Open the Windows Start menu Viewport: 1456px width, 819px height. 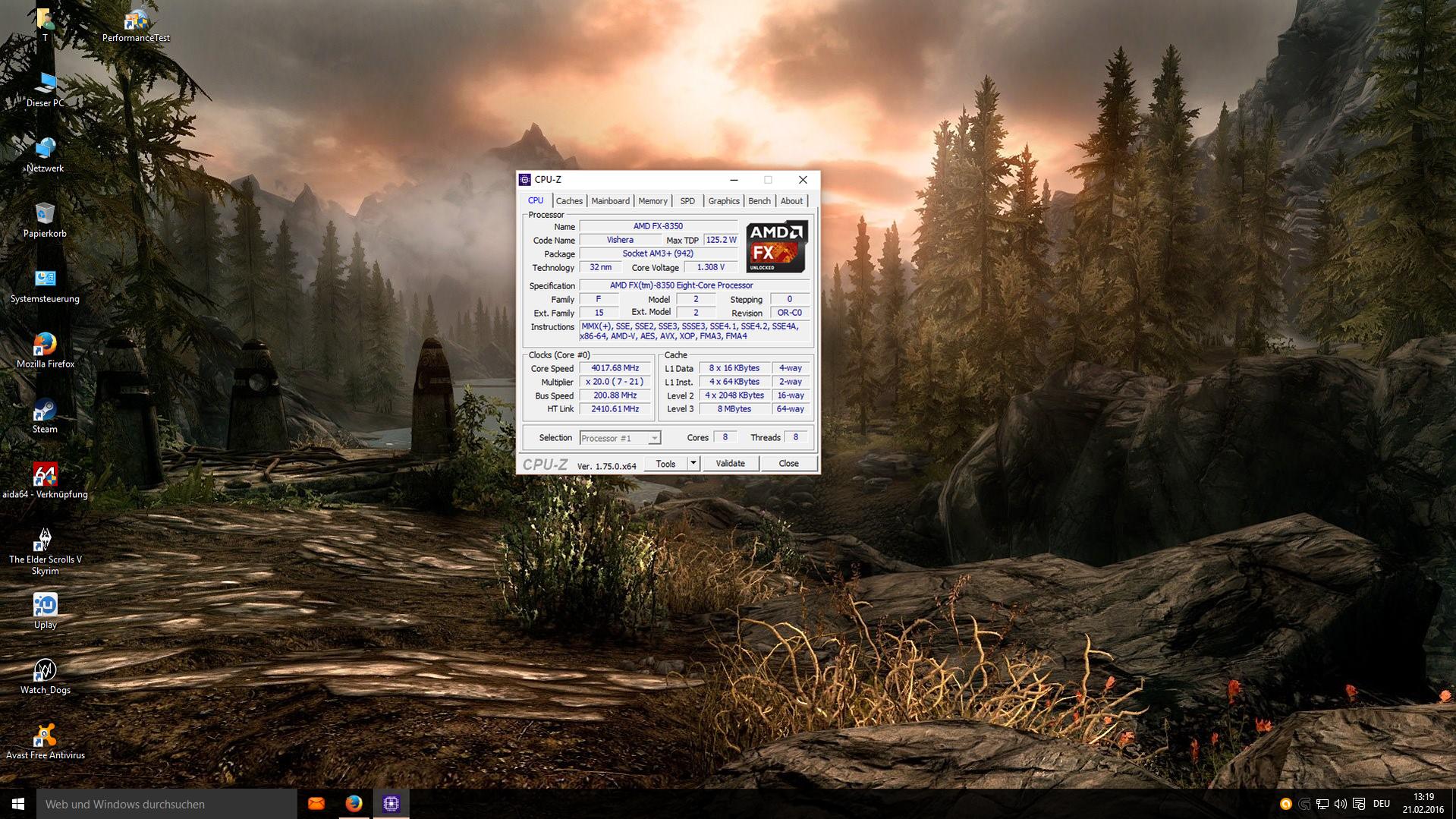click(x=18, y=804)
